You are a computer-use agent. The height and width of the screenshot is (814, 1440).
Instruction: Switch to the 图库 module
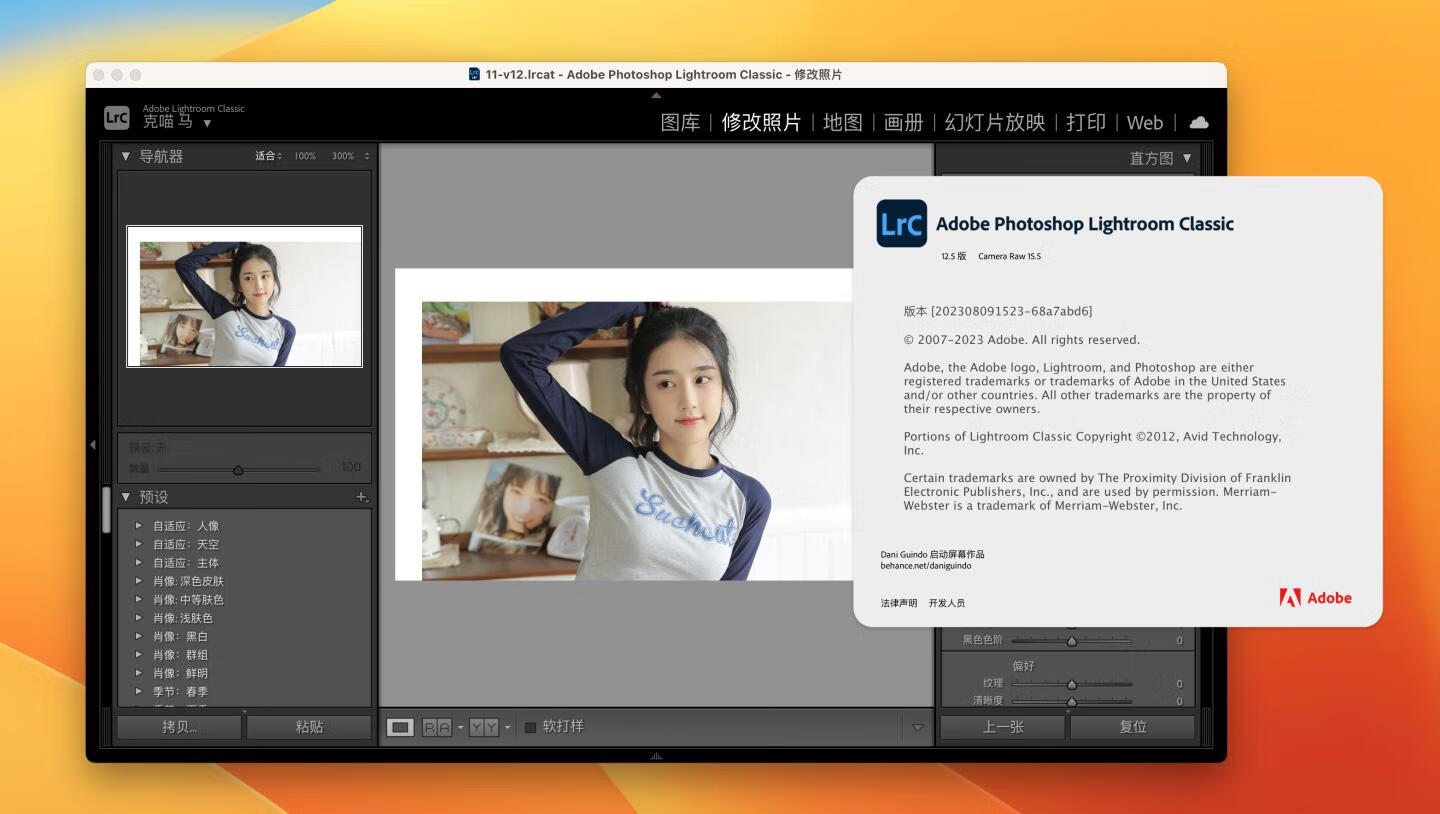(680, 122)
